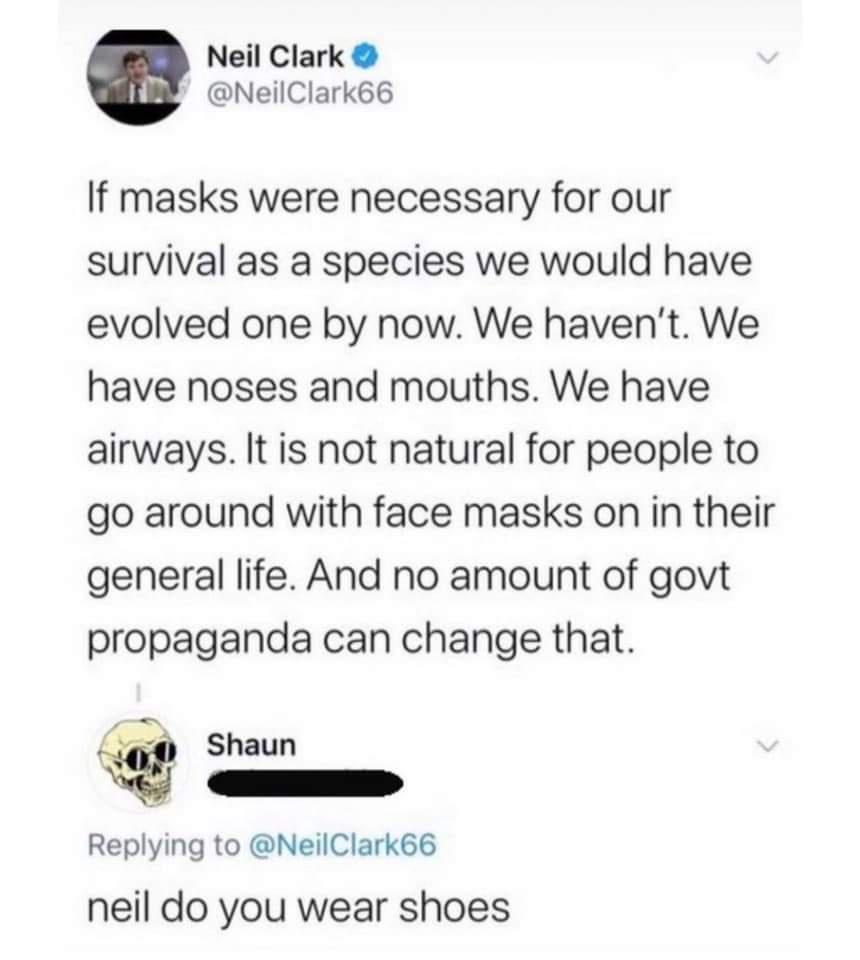Click the reply thread connector line

(136, 693)
